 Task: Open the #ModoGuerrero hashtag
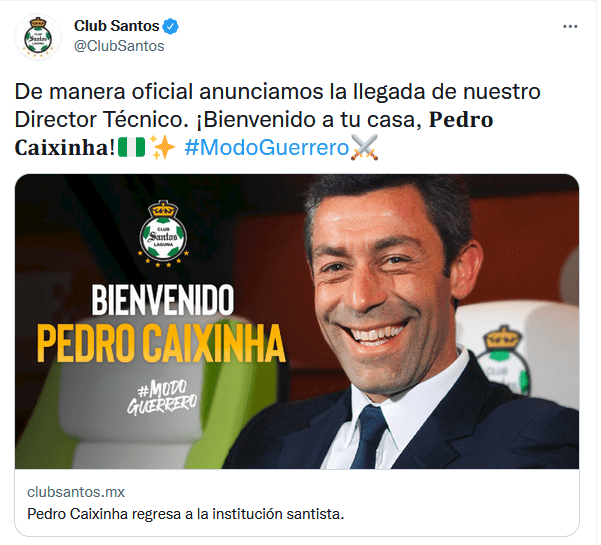click(267, 148)
